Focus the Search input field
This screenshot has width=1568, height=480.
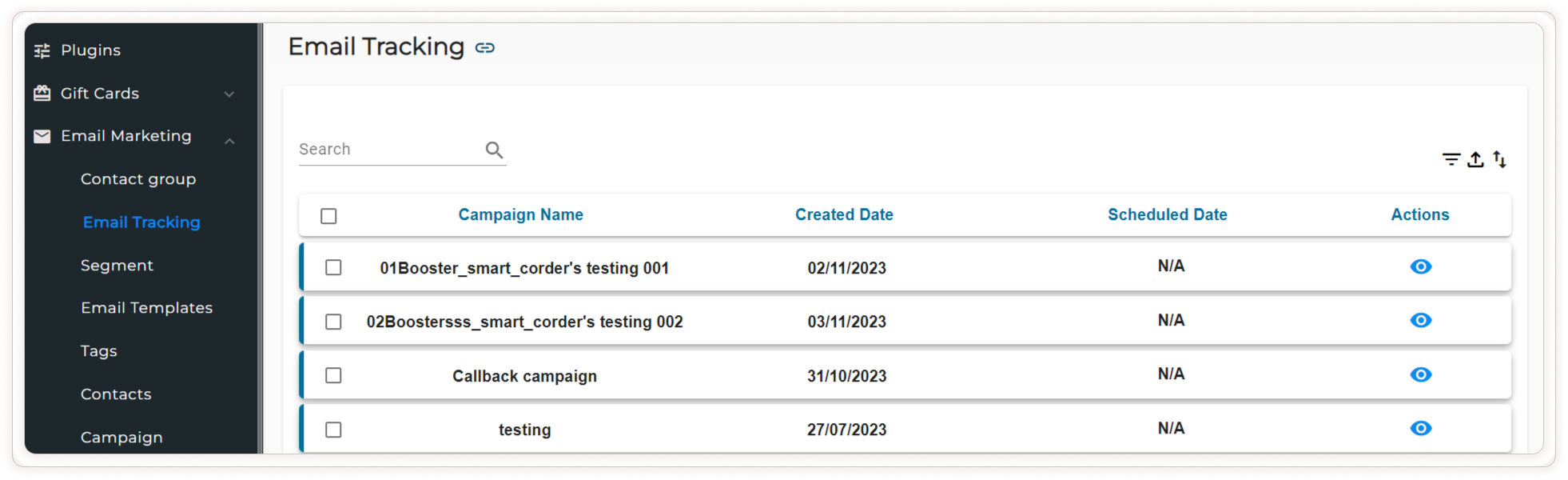click(388, 150)
